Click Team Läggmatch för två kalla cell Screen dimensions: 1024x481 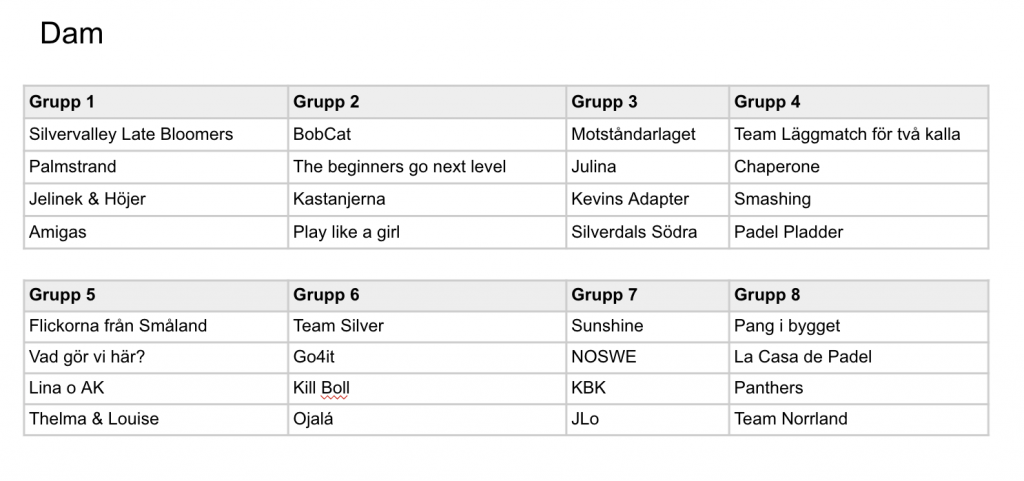pos(859,134)
